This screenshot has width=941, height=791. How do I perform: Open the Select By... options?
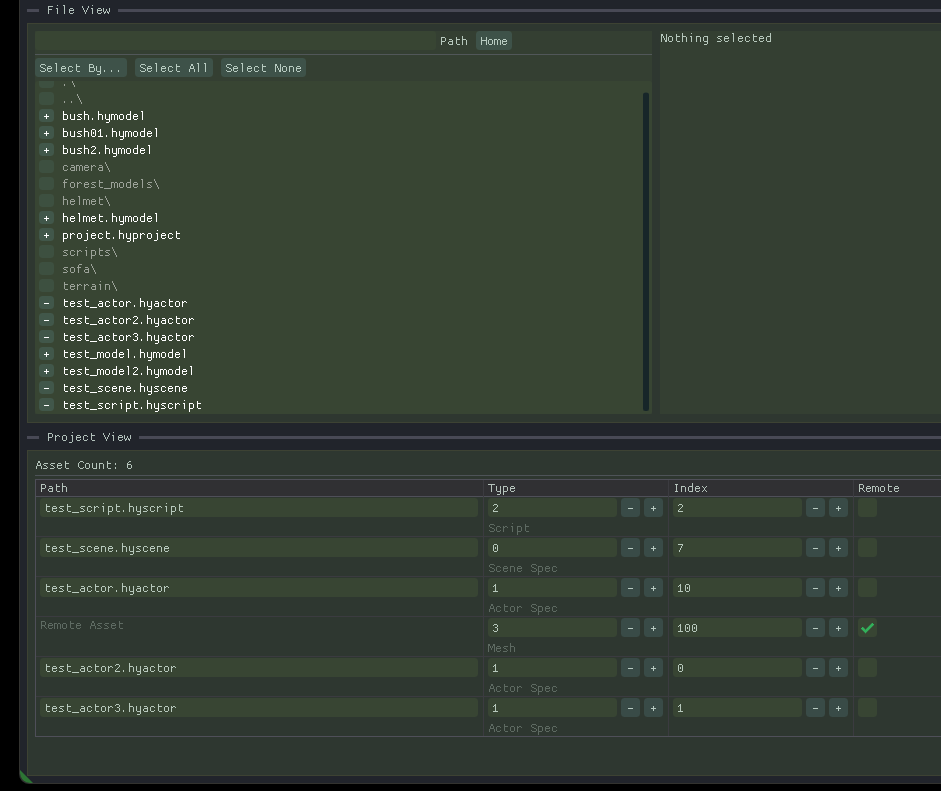click(x=81, y=68)
